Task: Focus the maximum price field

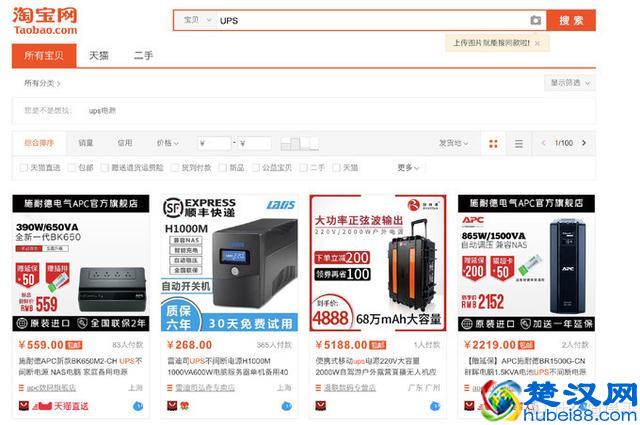Action: 254,143
